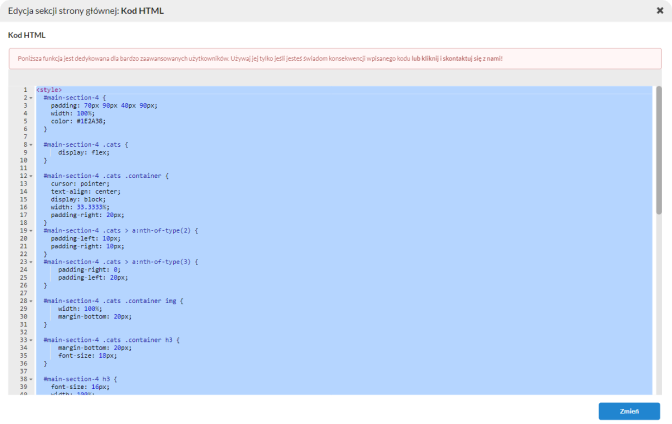This screenshot has height=424, width=672.
Task: Click the pink warning notice box
Action: pos(335,59)
